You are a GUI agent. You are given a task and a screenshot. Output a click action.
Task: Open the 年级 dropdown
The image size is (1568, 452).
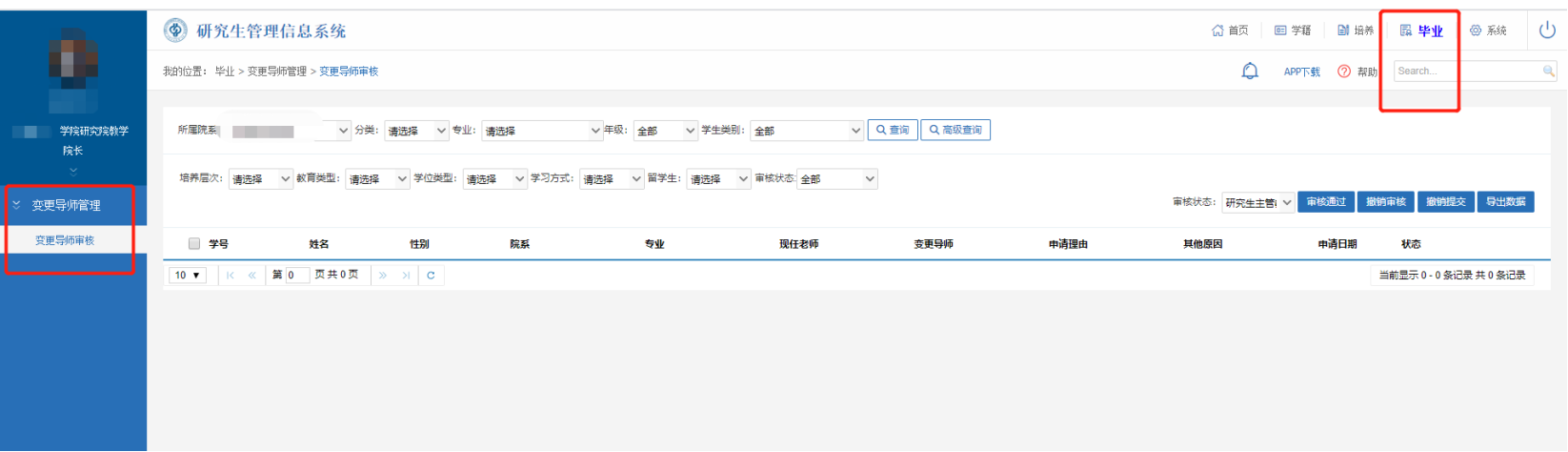[666, 131]
